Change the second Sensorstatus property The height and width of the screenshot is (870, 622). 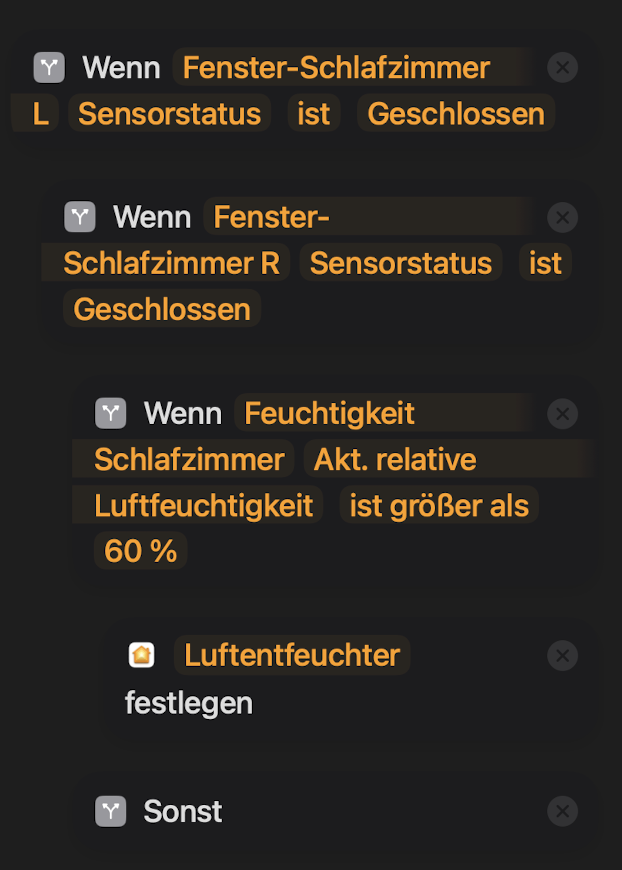pyautogui.click(x=400, y=263)
